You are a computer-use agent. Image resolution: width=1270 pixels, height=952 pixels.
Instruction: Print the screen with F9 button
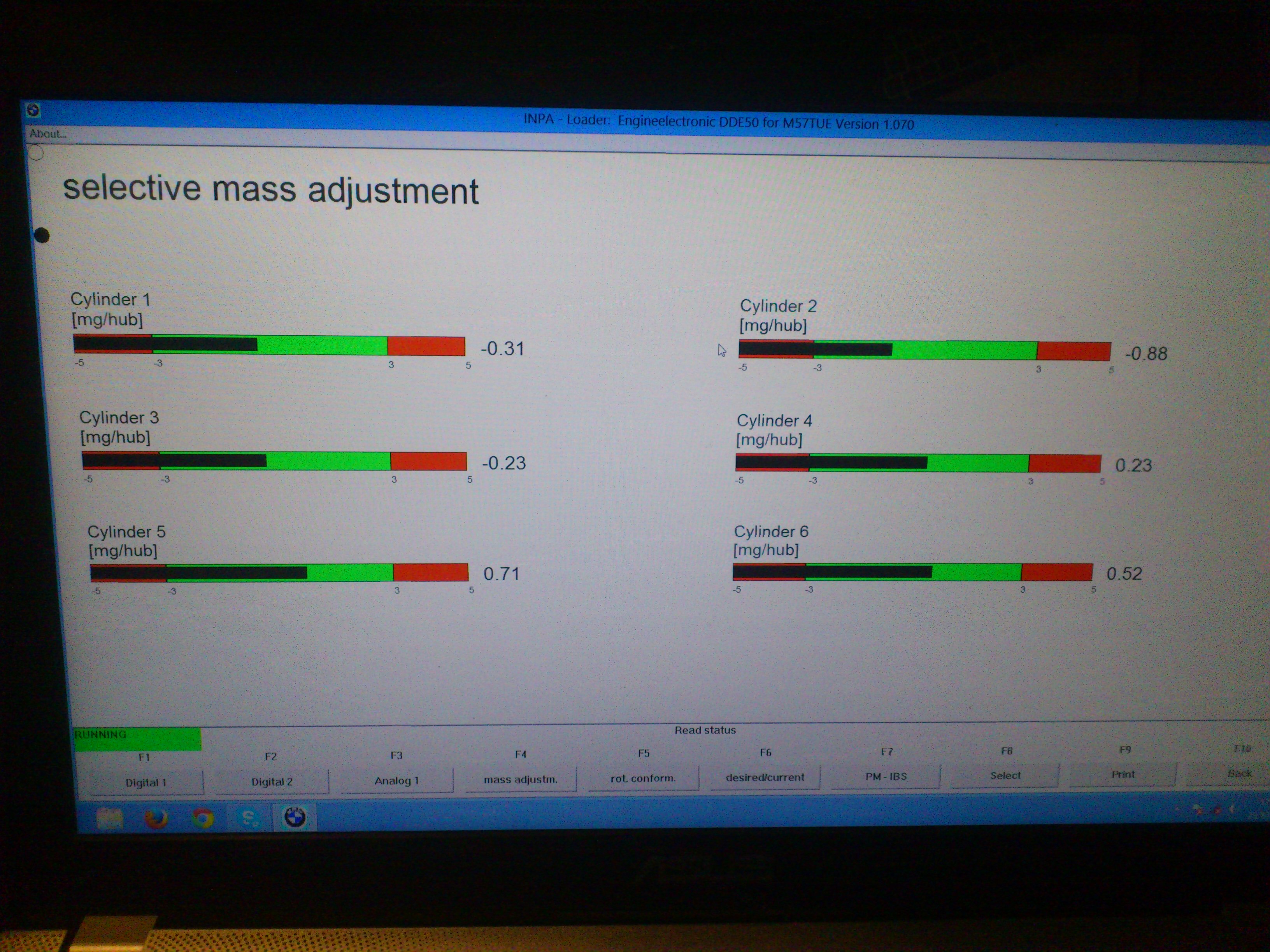coord(1123,774)
